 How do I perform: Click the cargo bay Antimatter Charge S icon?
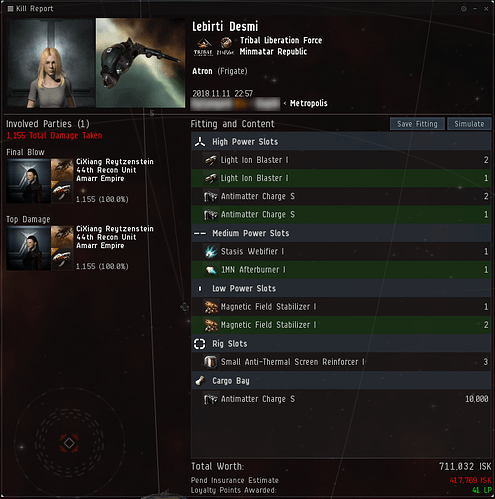(x=211, y=399)
